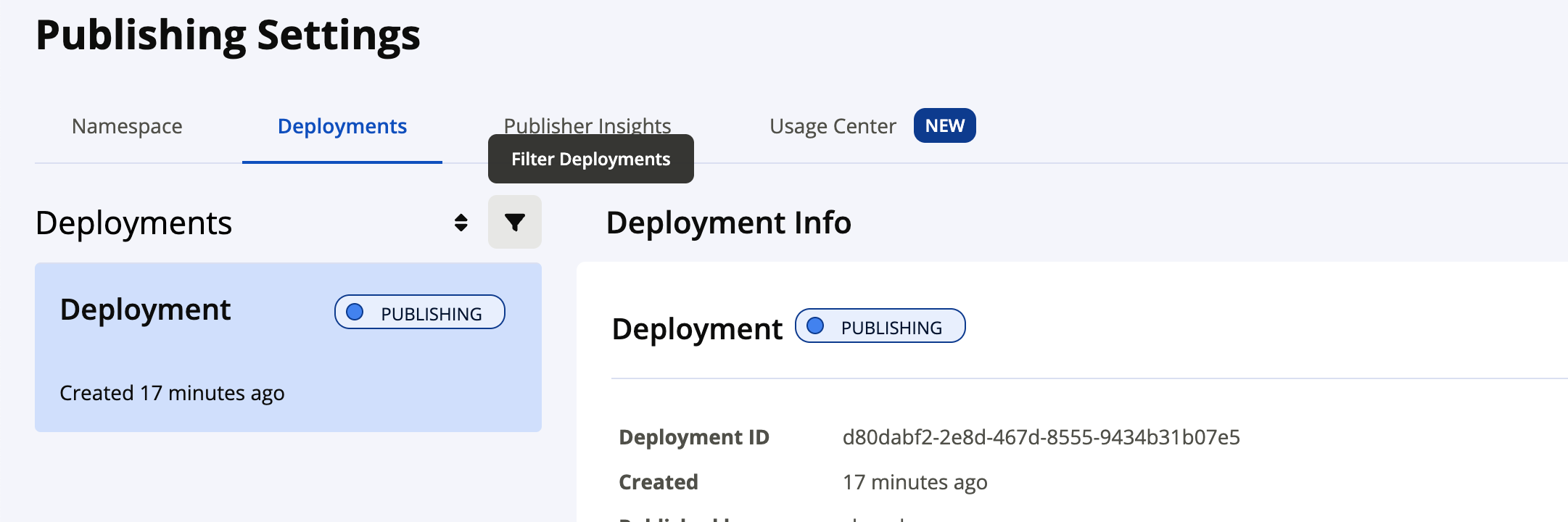
Task: Click the Deployment ID label
Action: [694, 437]
